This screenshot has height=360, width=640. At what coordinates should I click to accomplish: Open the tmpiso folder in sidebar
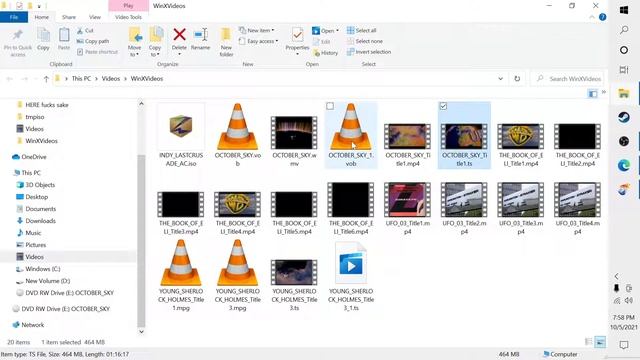coord(30,117)
